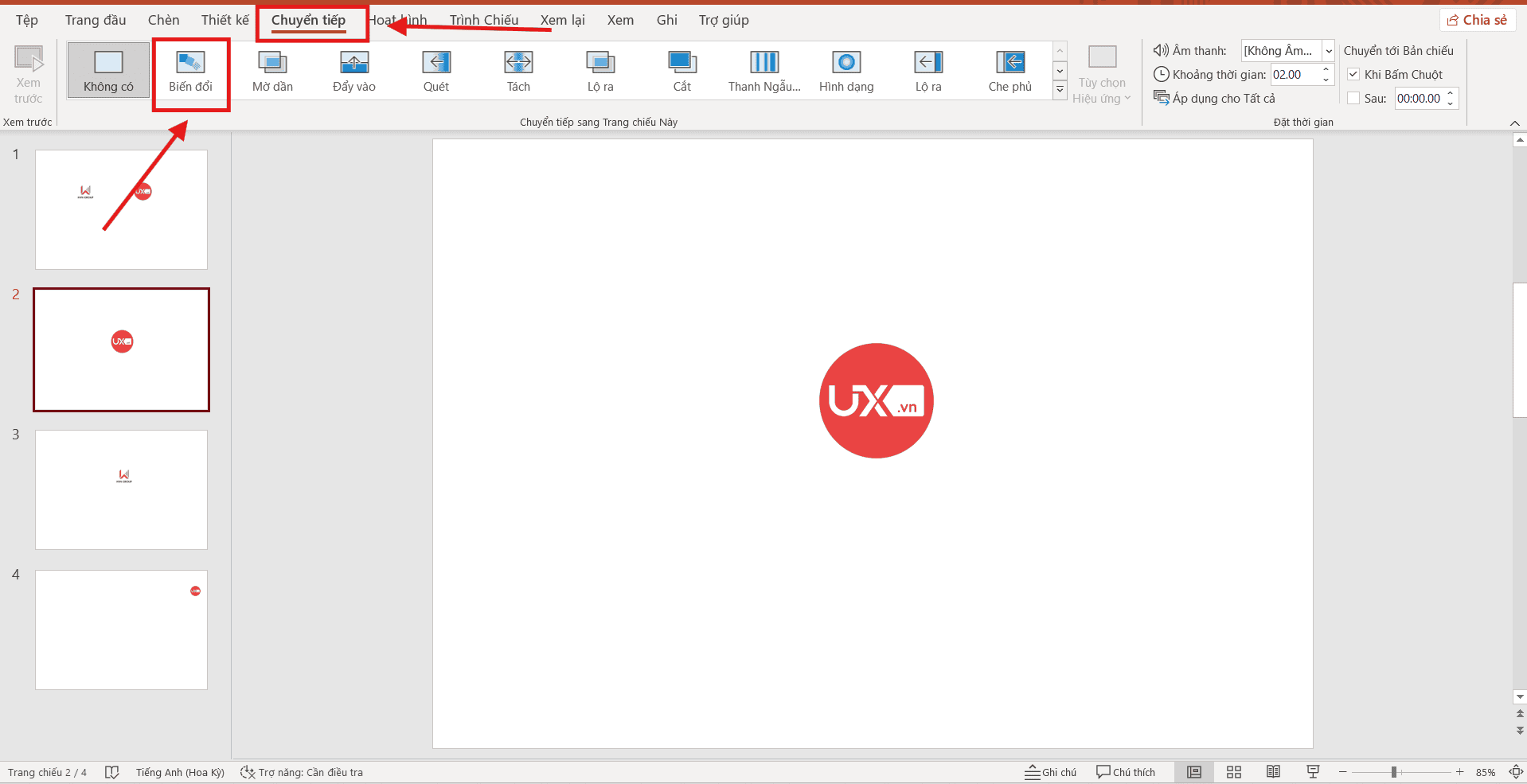Start slide show from status bar
1527x784 pixels.
pyautogui.click(x=1313, y=771)
